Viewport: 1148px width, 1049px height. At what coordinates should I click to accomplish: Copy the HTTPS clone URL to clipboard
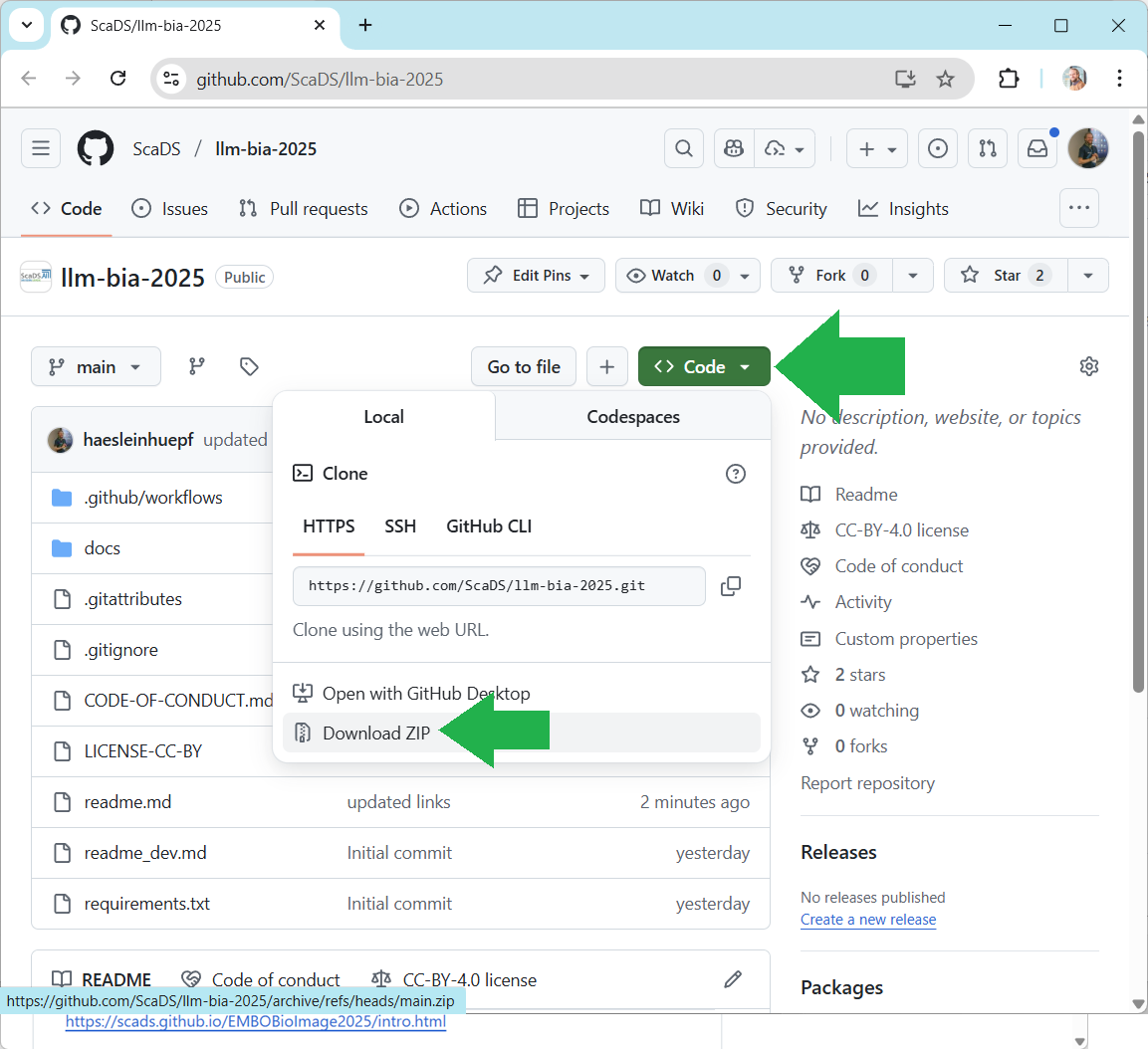click(730, 586)
